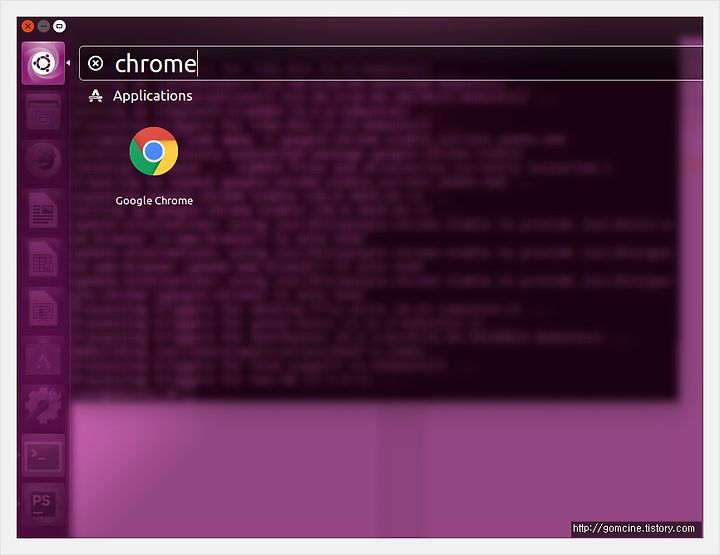Viewport: 720px width, 555px height.
Task: Open Google Chrome from search results
Action: tap(154, 151)
